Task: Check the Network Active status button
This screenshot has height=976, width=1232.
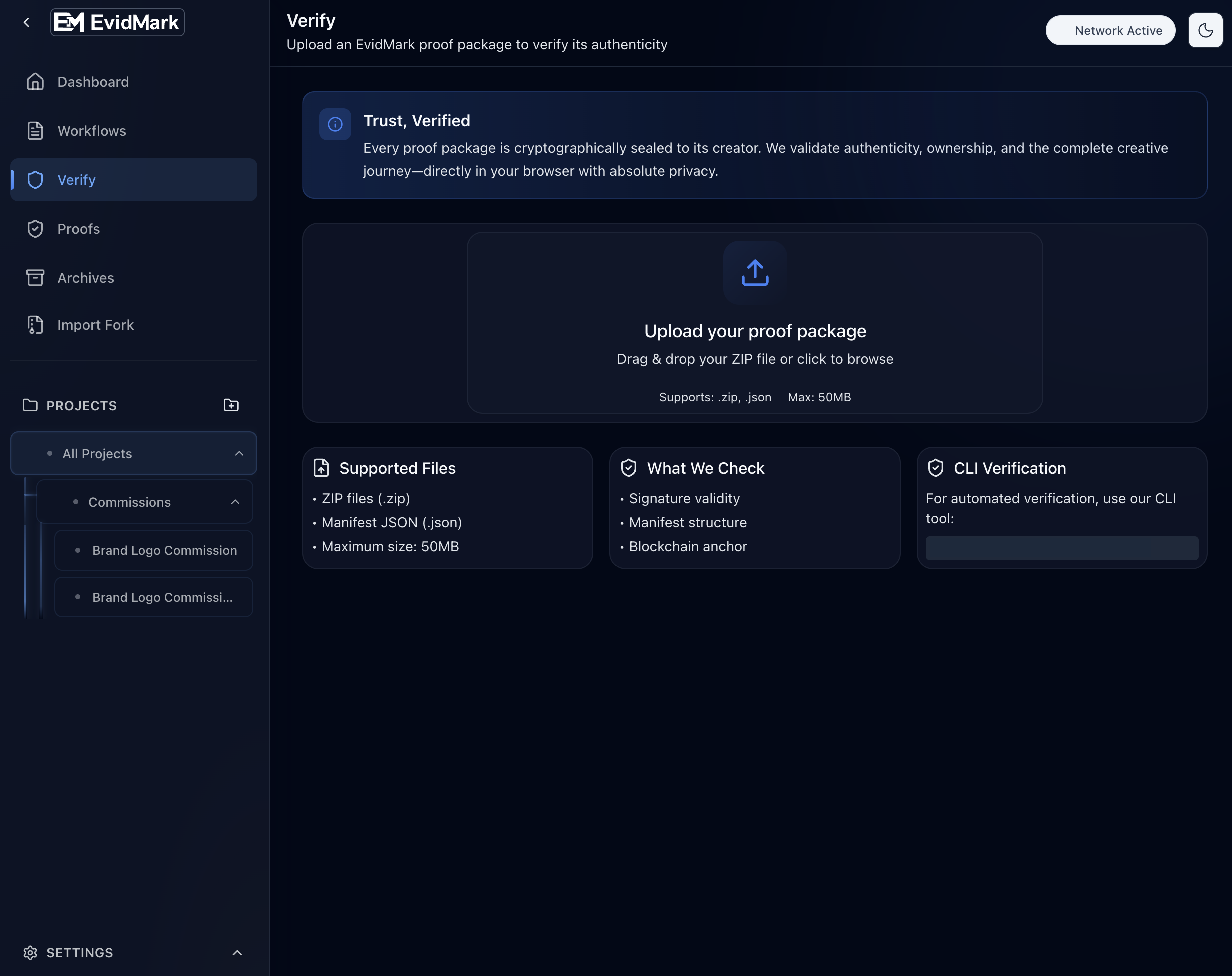Action: pos(1110,30)
